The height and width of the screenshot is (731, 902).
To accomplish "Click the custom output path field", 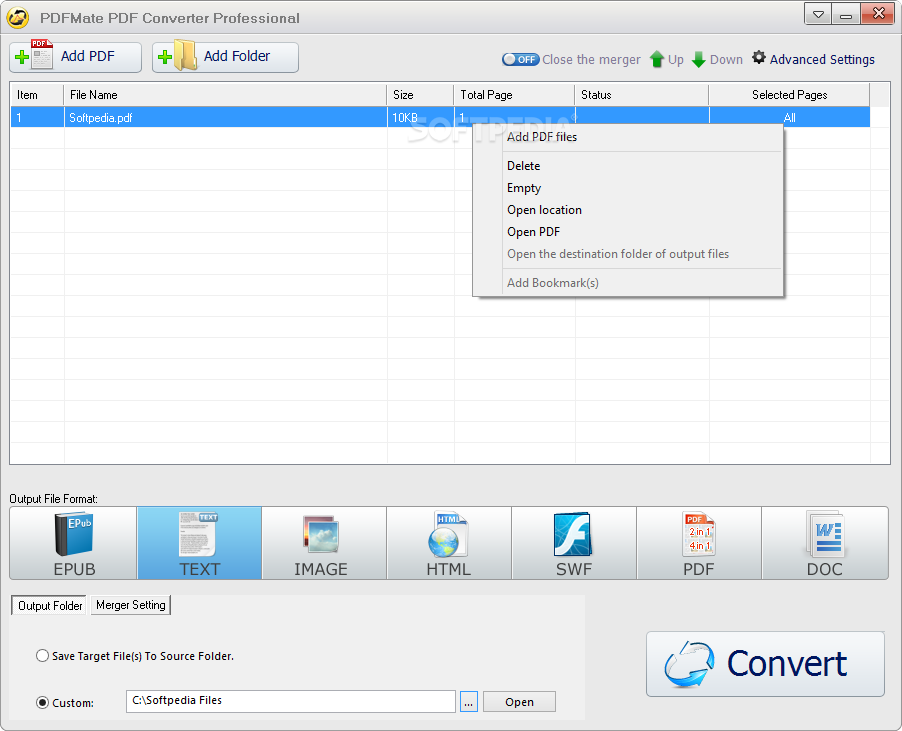I will pos(291,701).
